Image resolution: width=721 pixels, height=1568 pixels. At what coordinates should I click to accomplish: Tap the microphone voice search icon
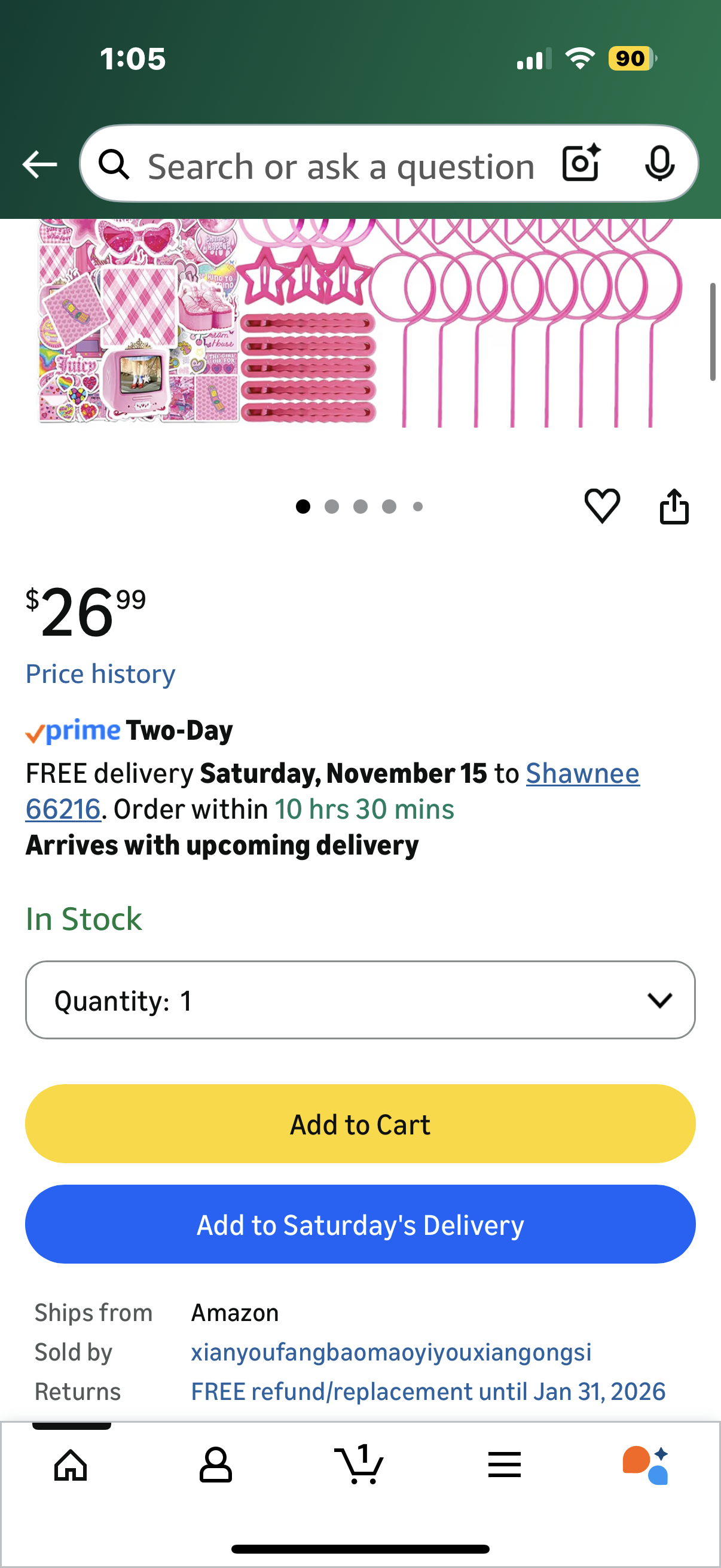pos(659,164)
